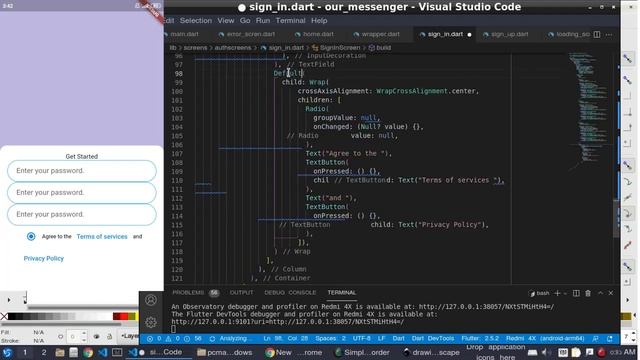
Task: Open notifications bell in the status bar
Action: [610, 339]
